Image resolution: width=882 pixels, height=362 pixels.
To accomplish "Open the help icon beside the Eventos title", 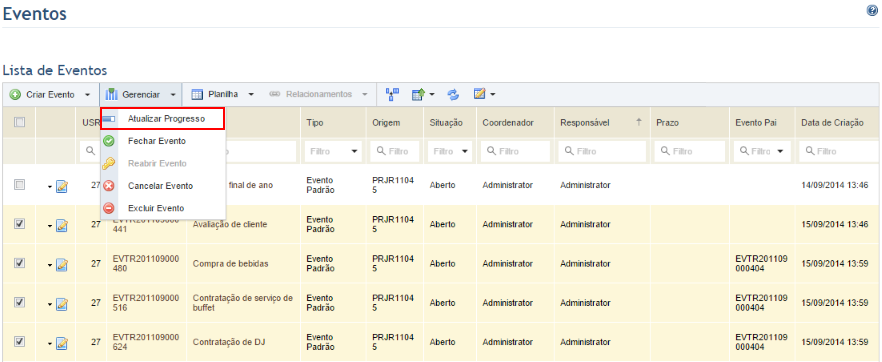I will point(872,10).
